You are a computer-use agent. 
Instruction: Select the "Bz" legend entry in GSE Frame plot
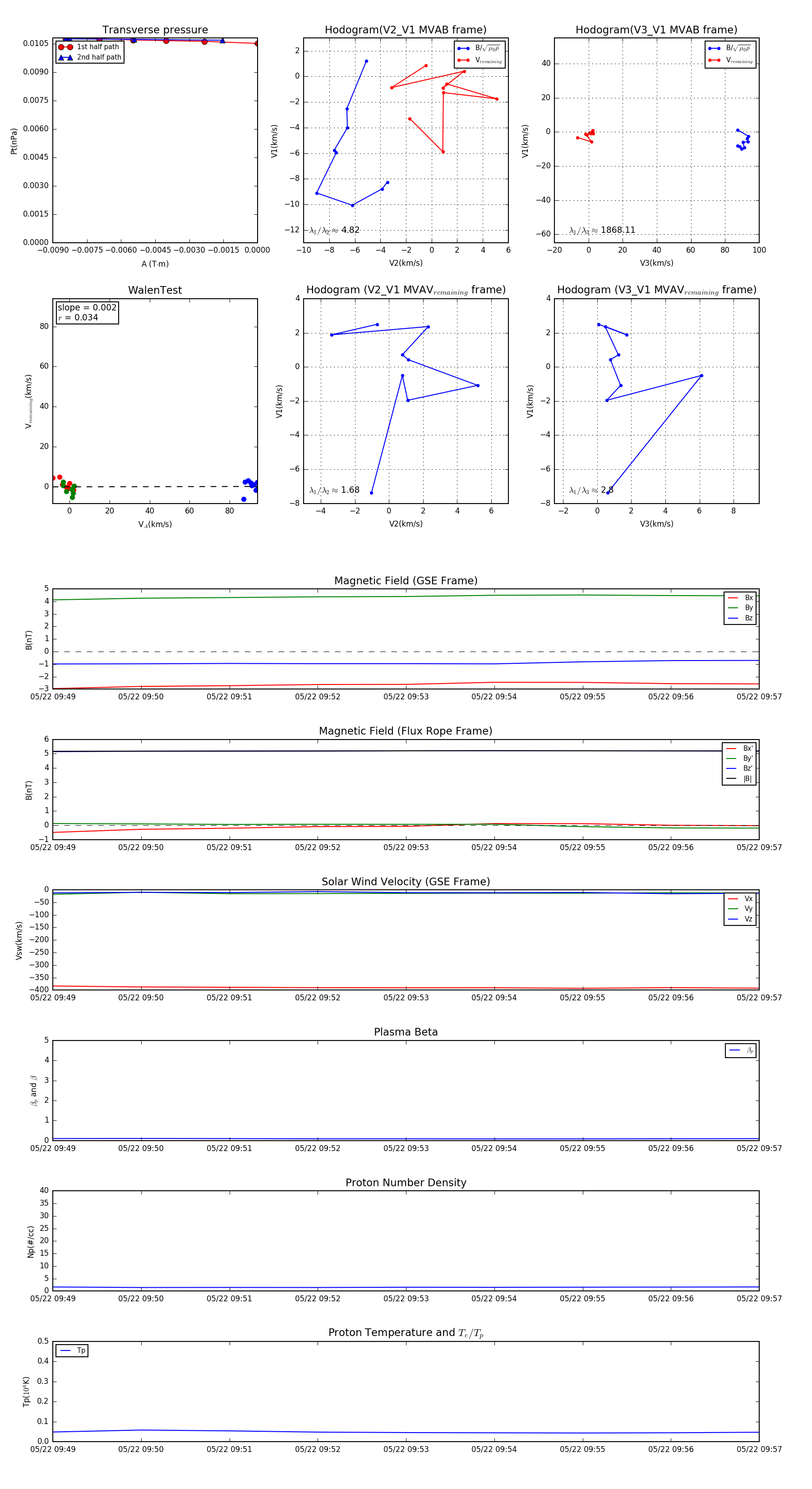(x=740, y=618)
